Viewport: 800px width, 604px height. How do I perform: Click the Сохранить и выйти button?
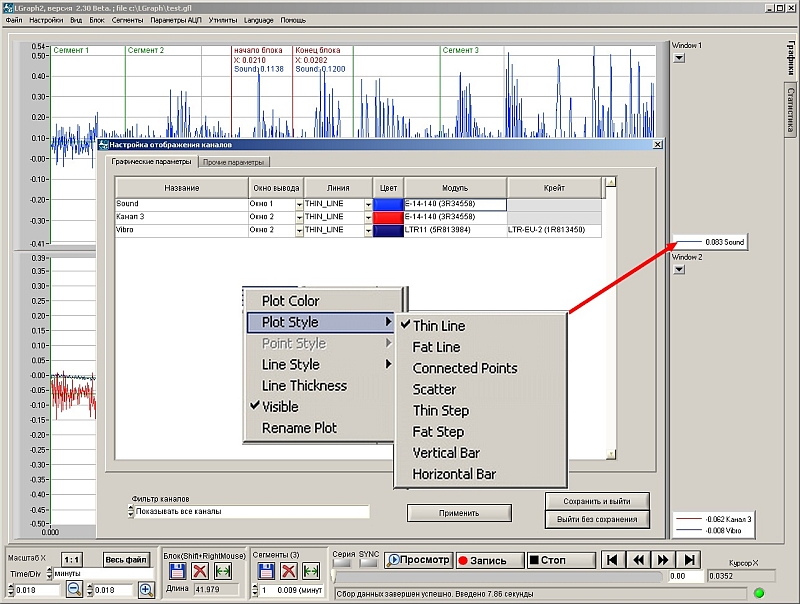click(x=598, y=500)
